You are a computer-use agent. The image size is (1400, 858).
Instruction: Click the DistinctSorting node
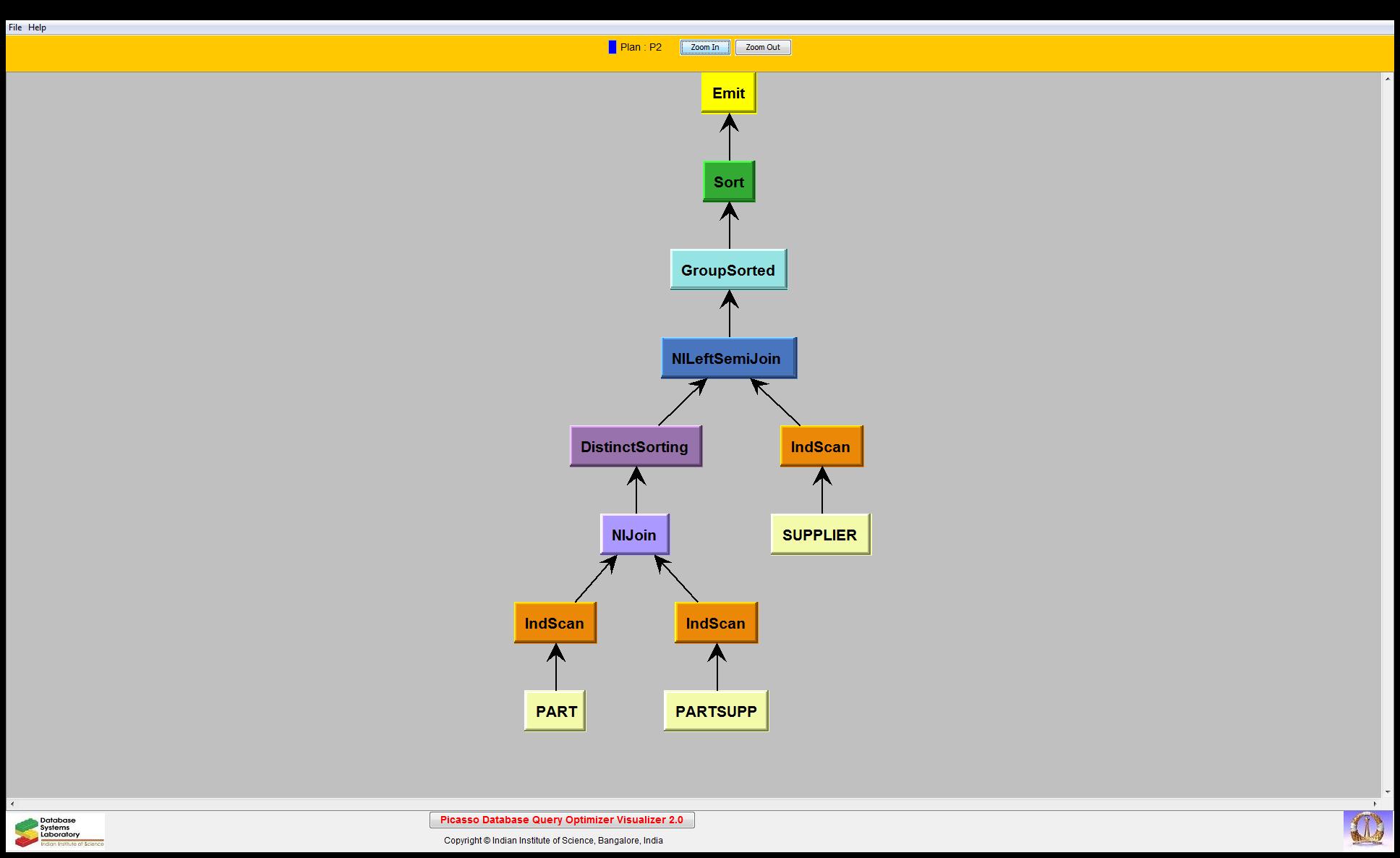click(635, 446)
